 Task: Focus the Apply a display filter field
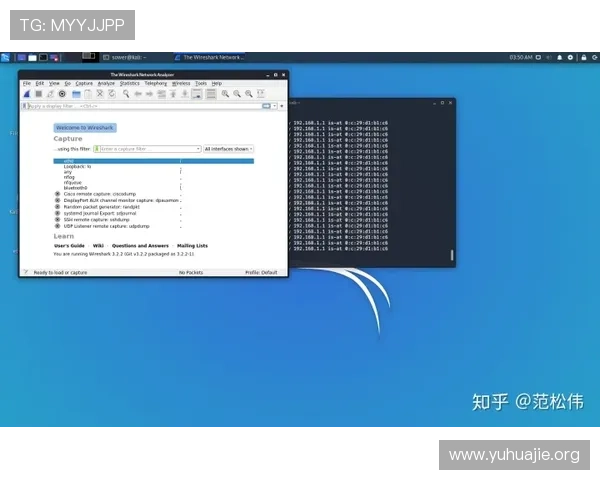point(144,106)
